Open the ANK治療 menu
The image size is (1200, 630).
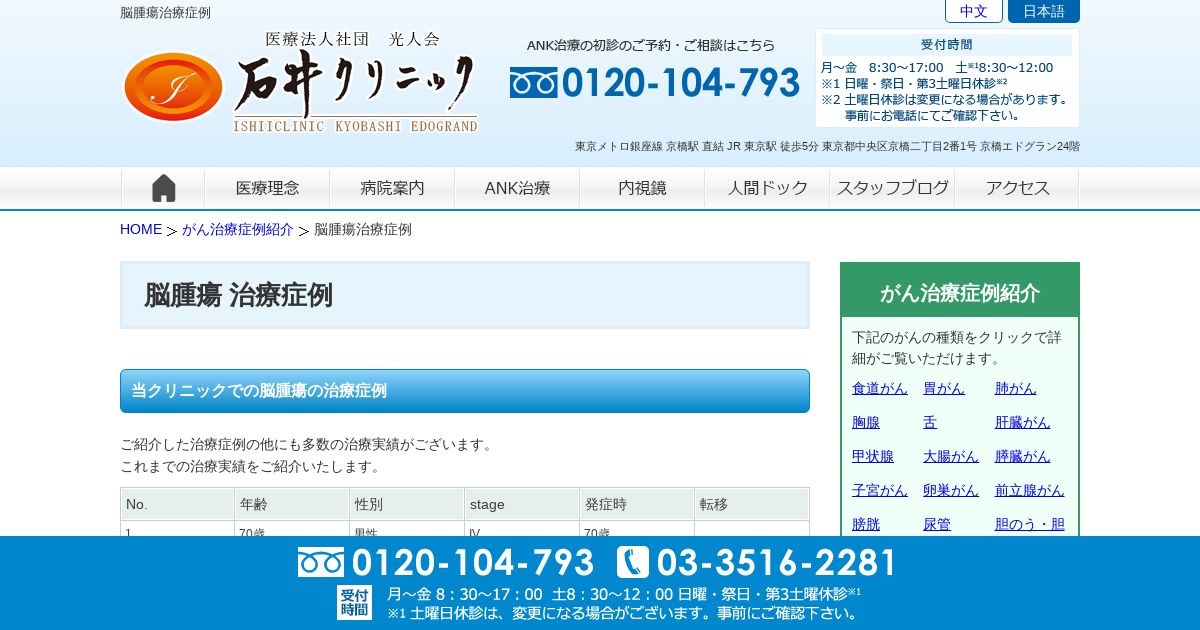(517, 188)
